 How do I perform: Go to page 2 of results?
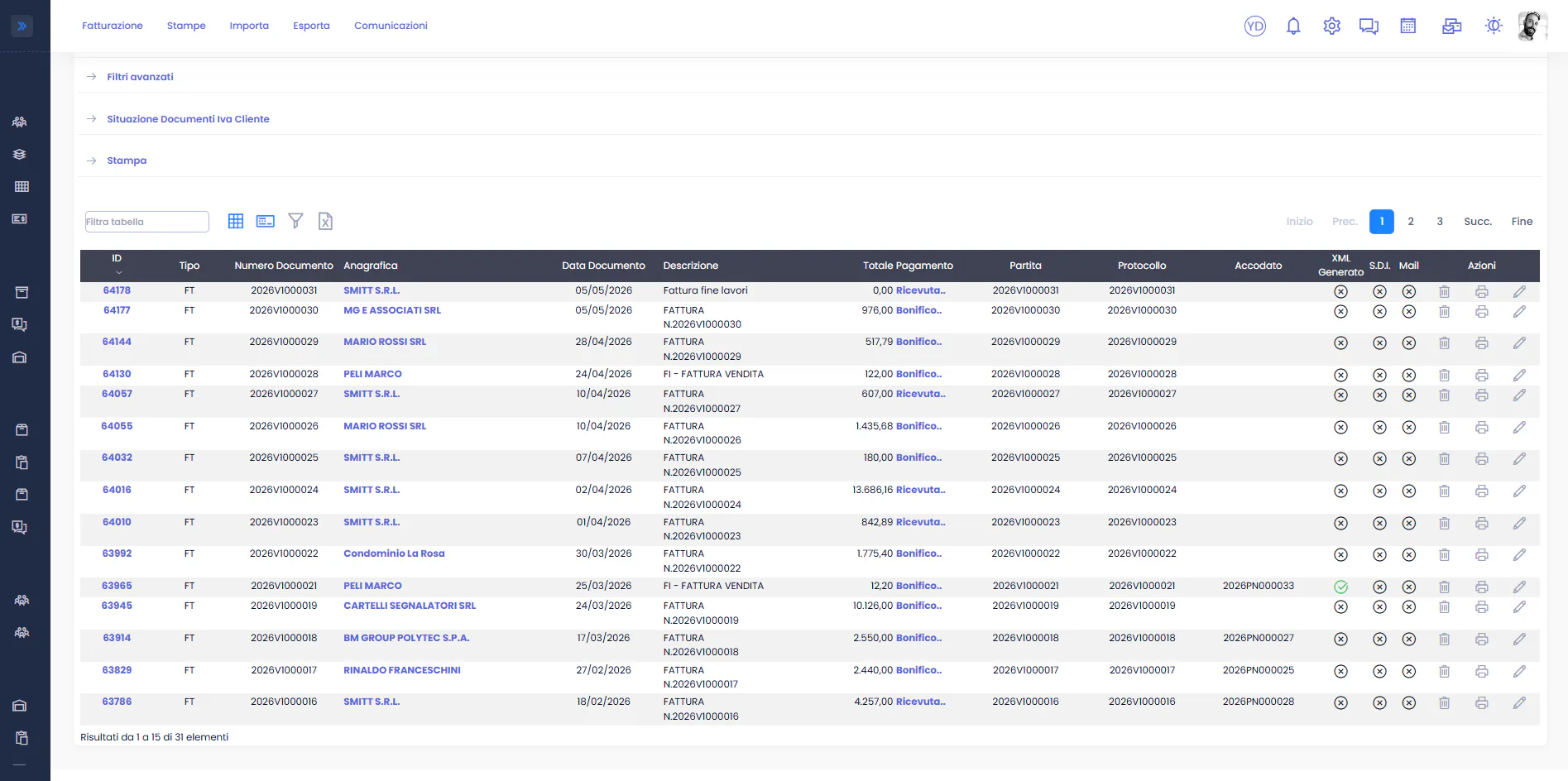pos(1411,221)
